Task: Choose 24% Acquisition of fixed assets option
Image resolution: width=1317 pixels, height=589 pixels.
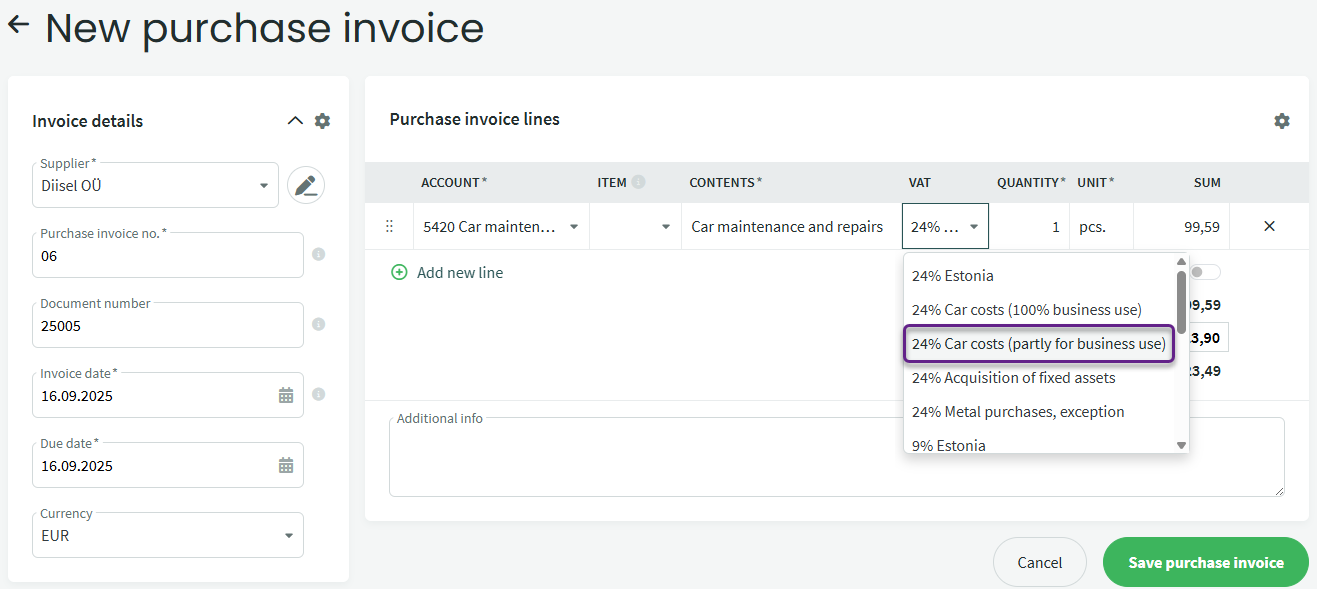Action: click(x=1013, y=378)
